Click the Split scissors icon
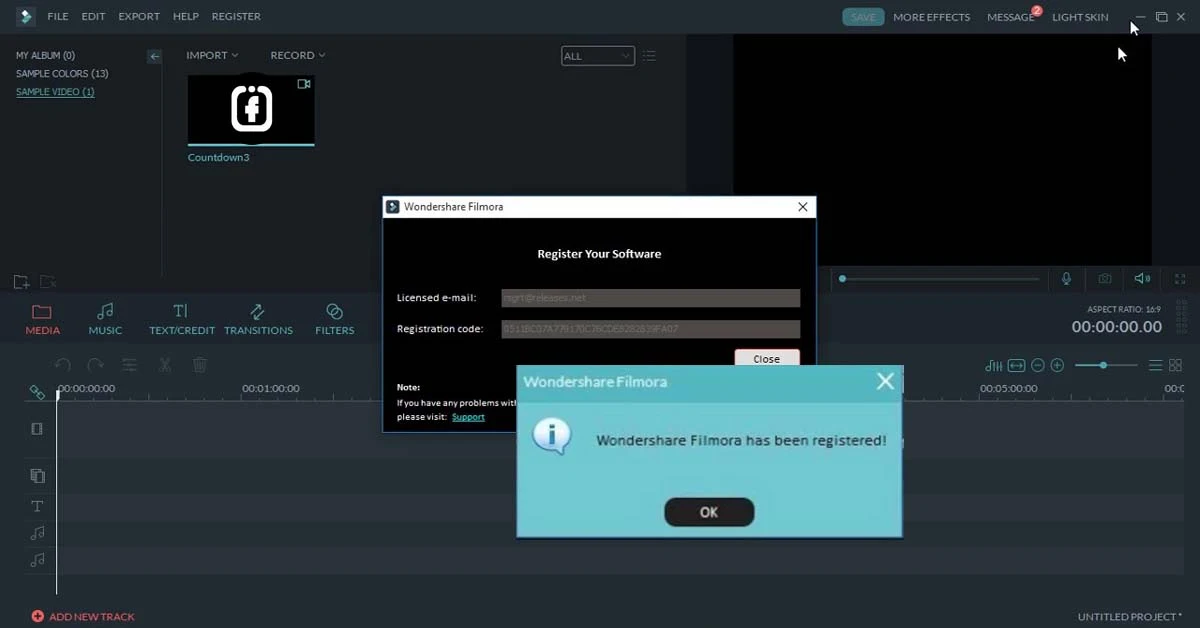This screenshot has width=1200, height=628. [165, 366]
